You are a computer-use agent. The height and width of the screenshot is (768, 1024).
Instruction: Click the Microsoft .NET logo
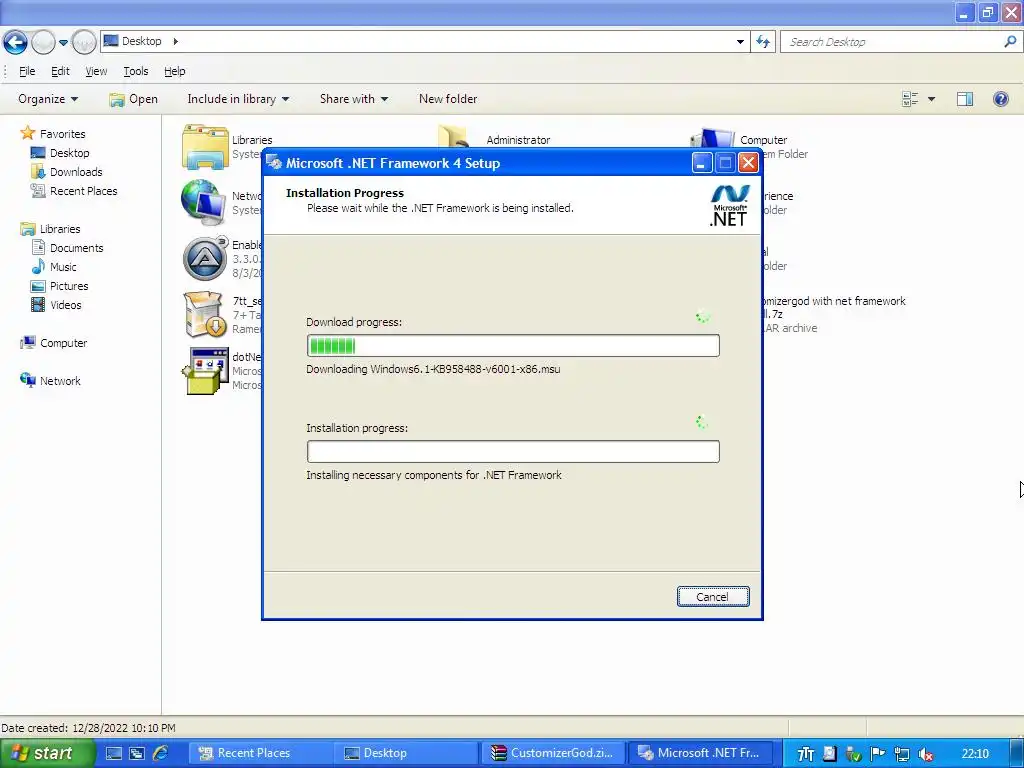pos(729,206)
